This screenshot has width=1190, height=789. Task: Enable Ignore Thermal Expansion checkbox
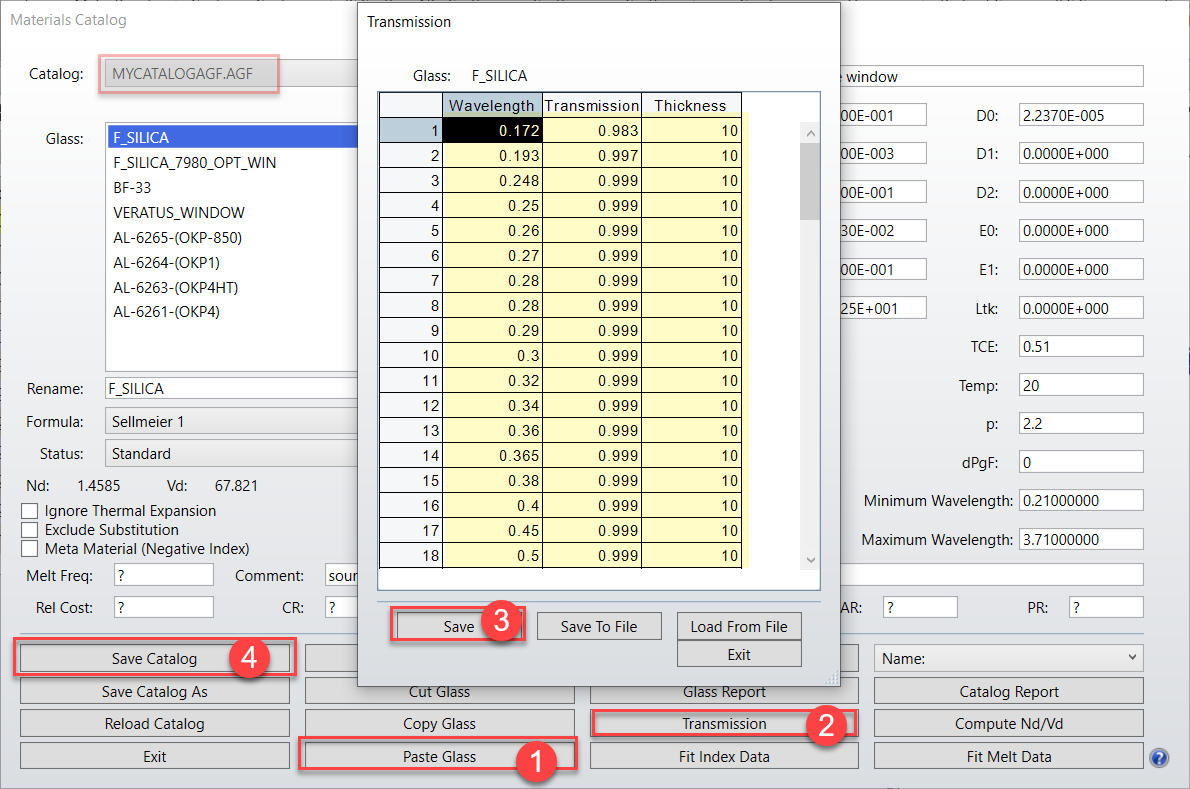[x=30, y=511]
